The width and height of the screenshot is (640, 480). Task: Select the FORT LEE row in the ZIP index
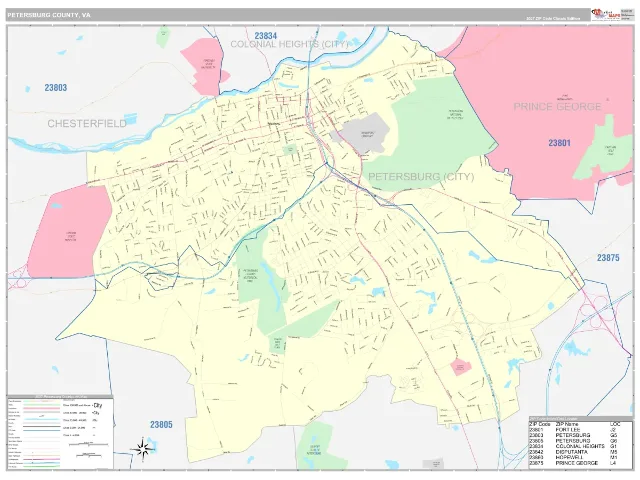click(575, 430)
